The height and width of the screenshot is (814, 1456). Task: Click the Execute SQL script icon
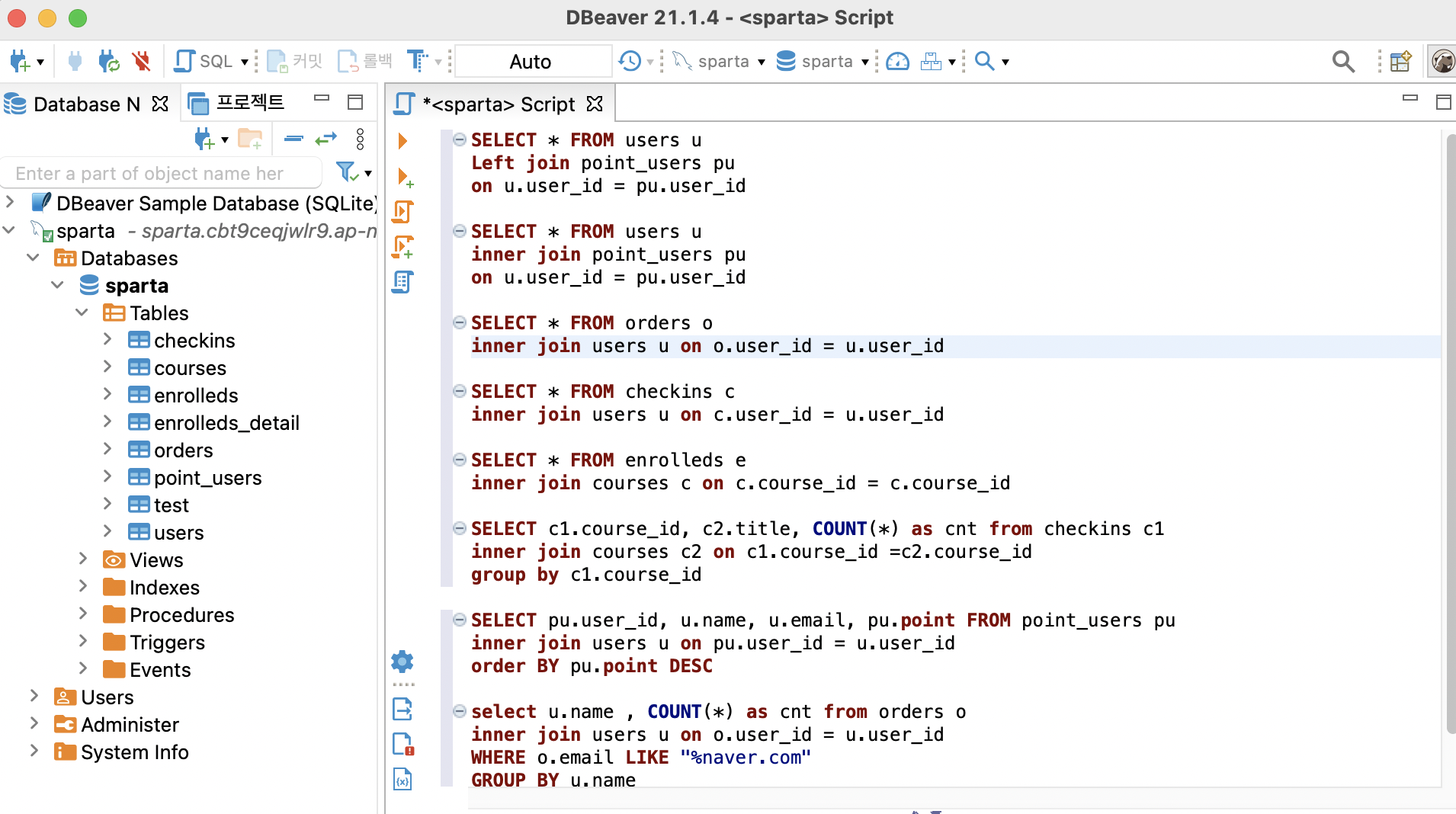click(x=402, y=211)
